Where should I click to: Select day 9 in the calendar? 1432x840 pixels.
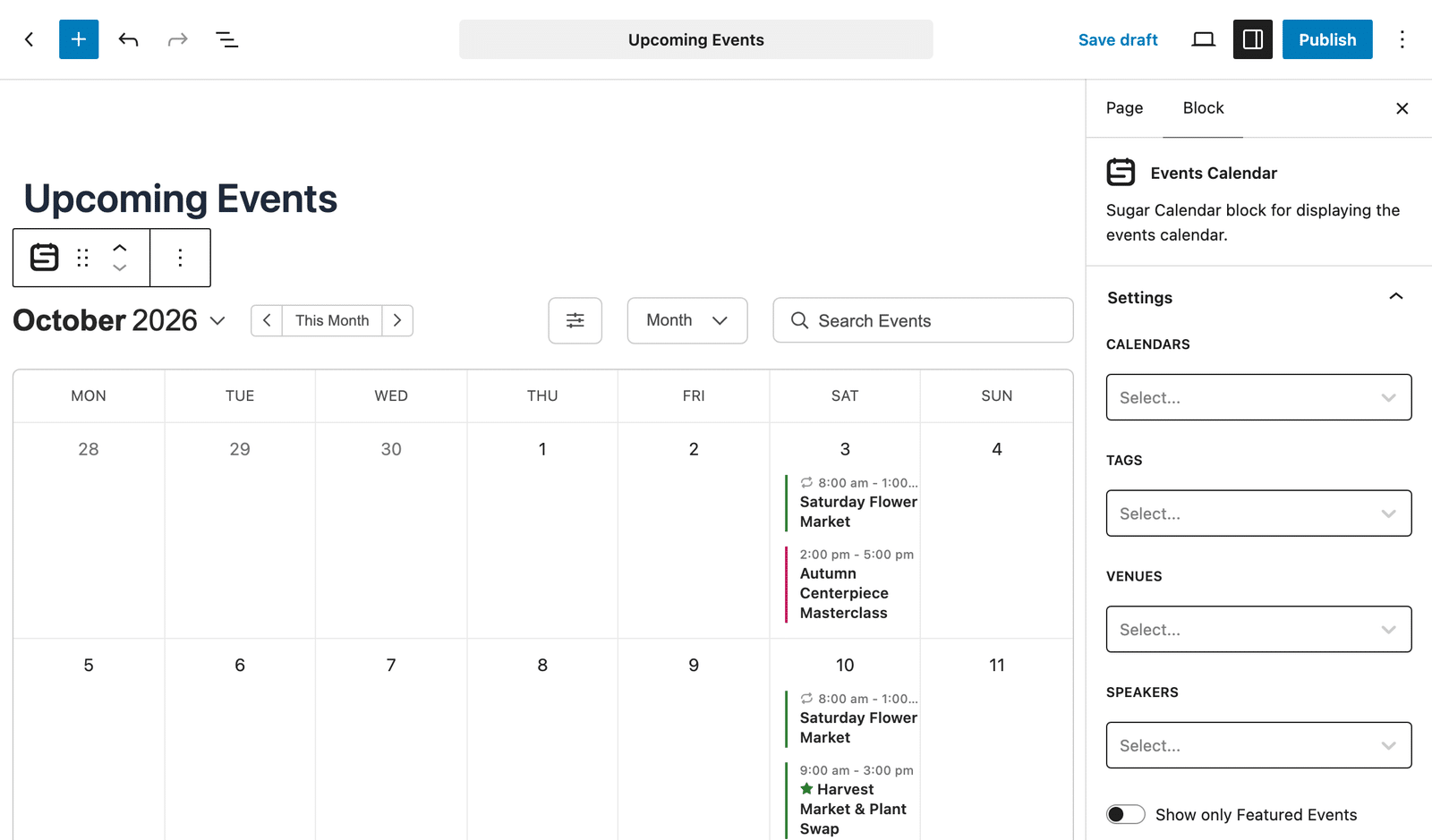pos(694,665)
